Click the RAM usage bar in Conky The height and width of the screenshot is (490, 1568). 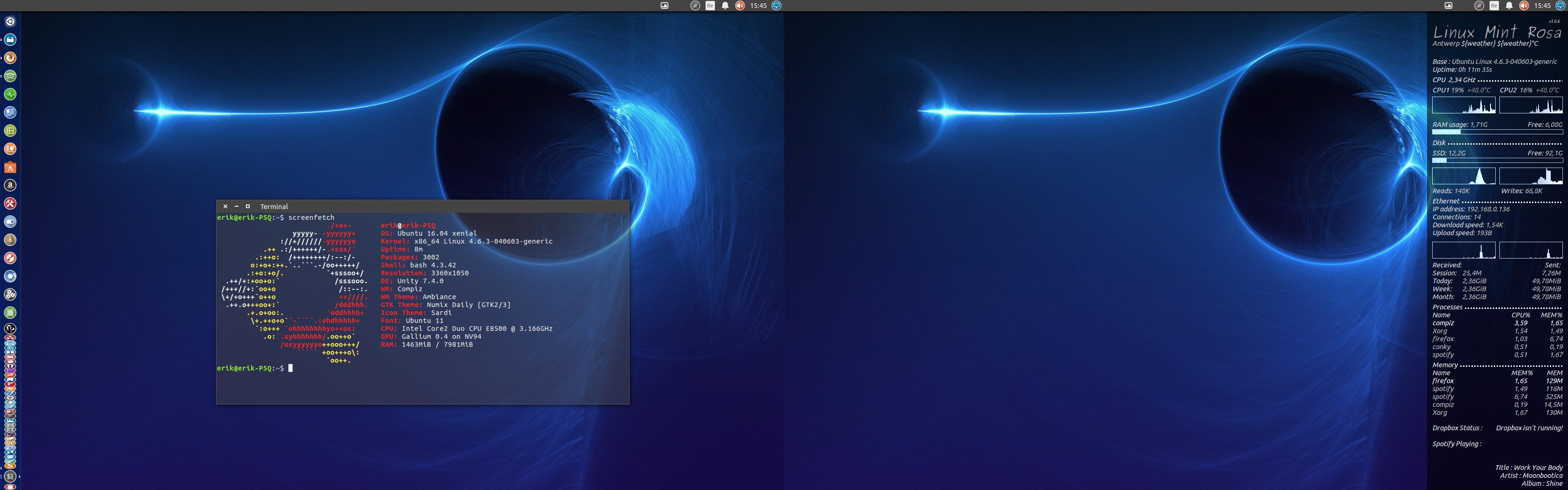pyautogui.click(x=1498, y=132)
